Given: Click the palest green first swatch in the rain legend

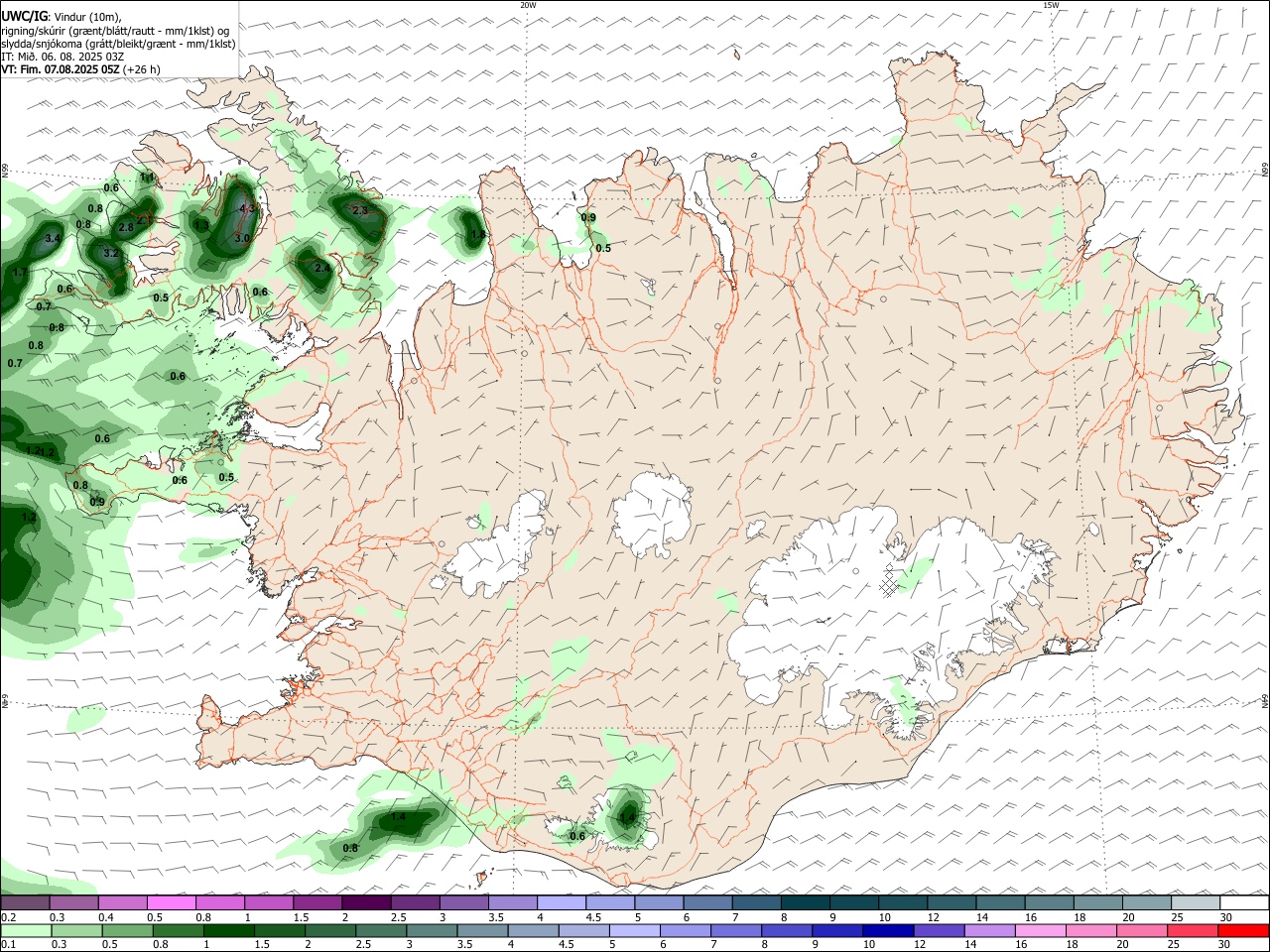Looking at the screenshot, I should pos(28,930).
